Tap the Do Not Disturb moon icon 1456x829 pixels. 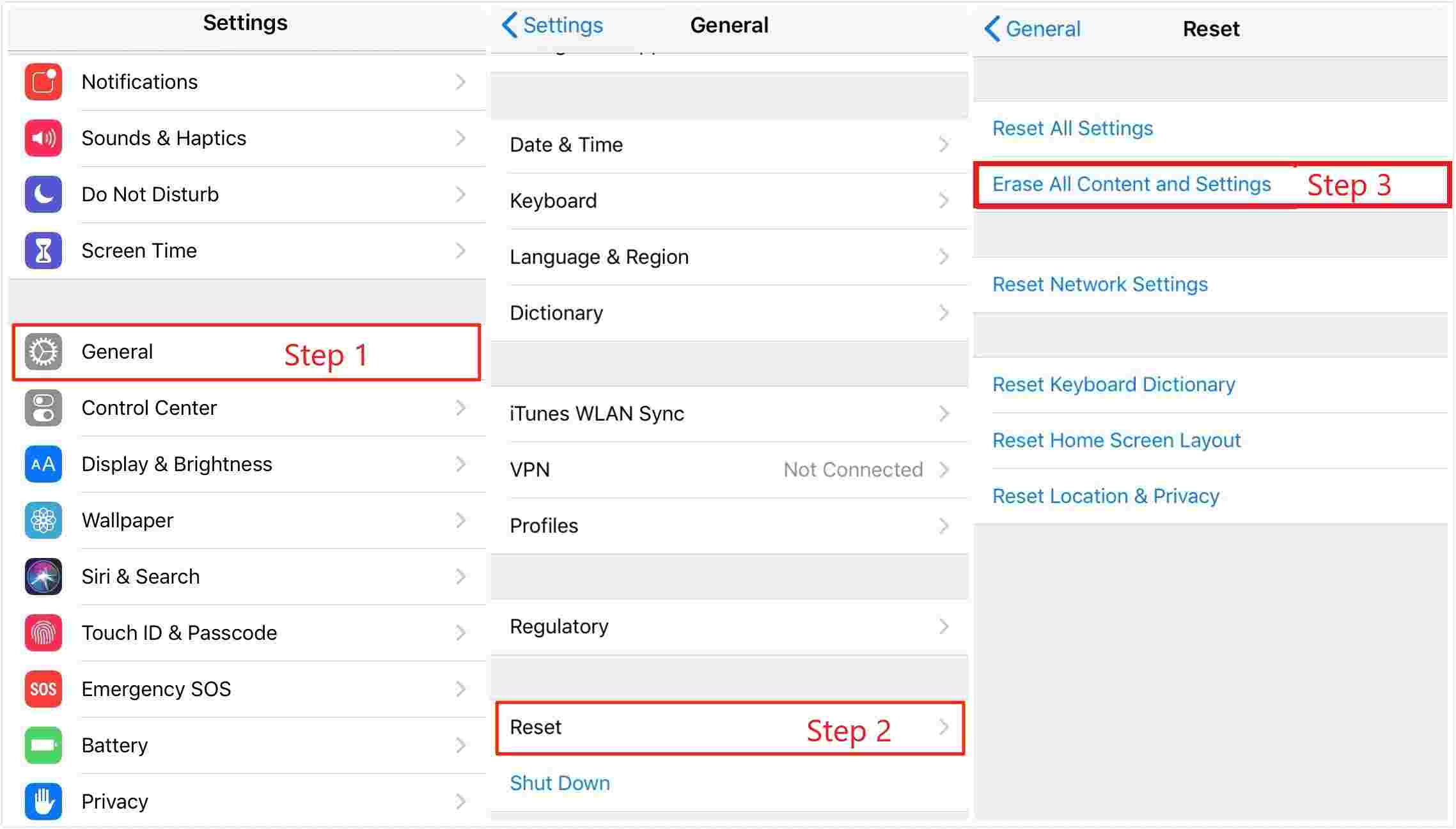click(x=43, y=194)
